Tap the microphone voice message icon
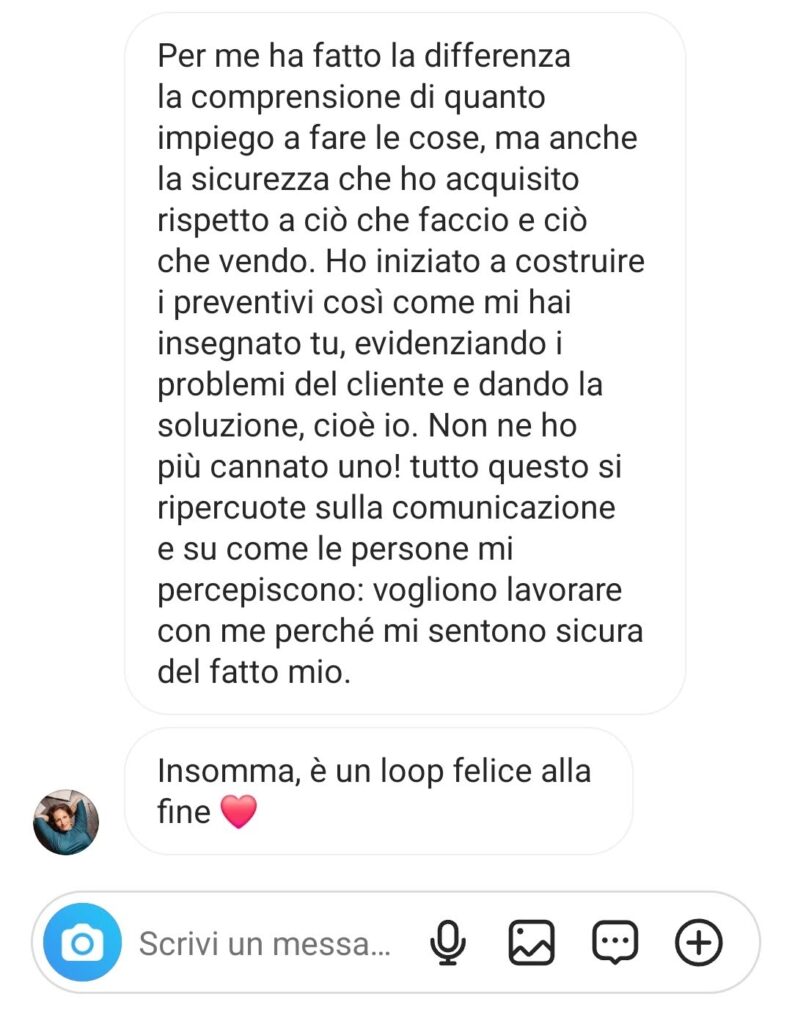Viewport: 792px width, 1024px height. point(448,942)
